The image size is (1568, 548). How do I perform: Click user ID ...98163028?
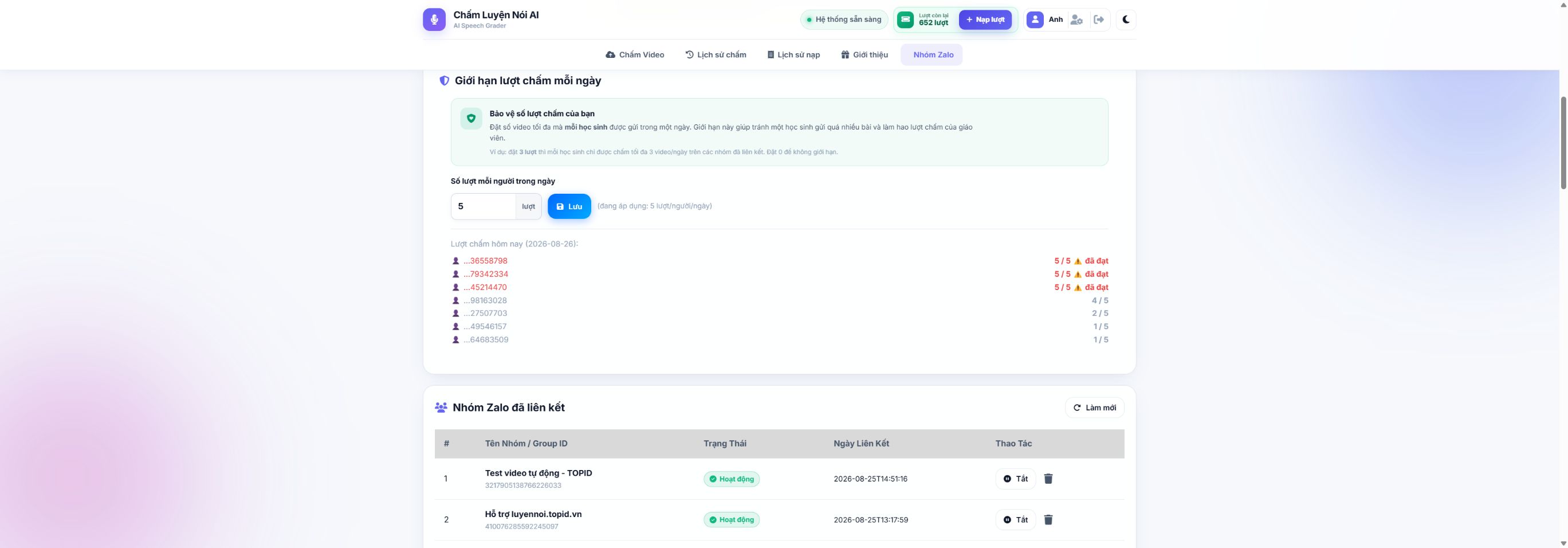click(485, 300)
